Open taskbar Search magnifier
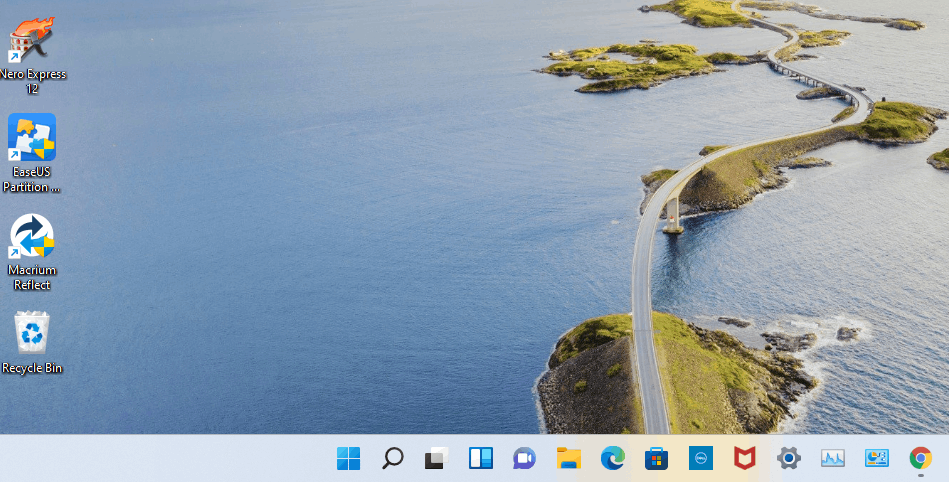Screen dimensions: 949x482 (x=392, y=458)
